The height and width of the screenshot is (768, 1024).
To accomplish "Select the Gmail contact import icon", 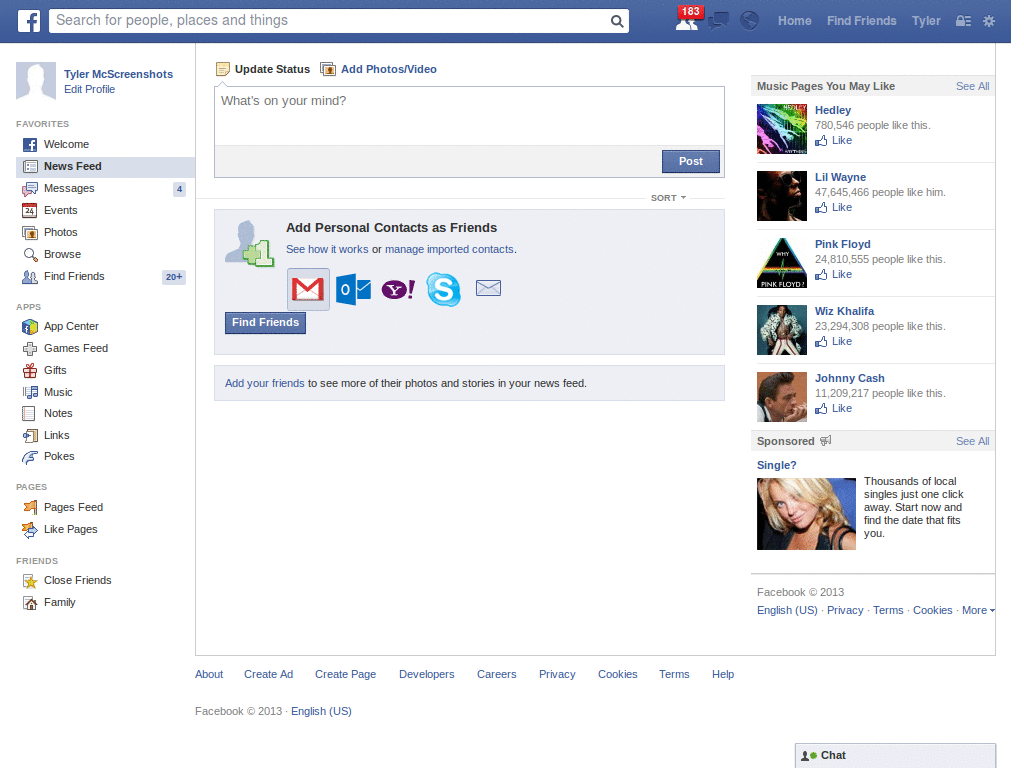I will click(x=308, y=289).
